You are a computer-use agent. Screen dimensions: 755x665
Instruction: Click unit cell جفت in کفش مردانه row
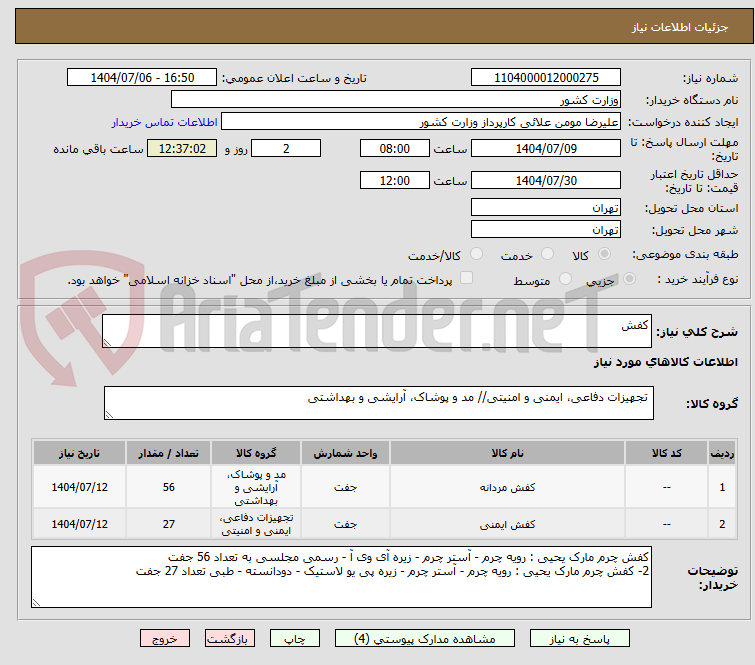tap(345, 487)
